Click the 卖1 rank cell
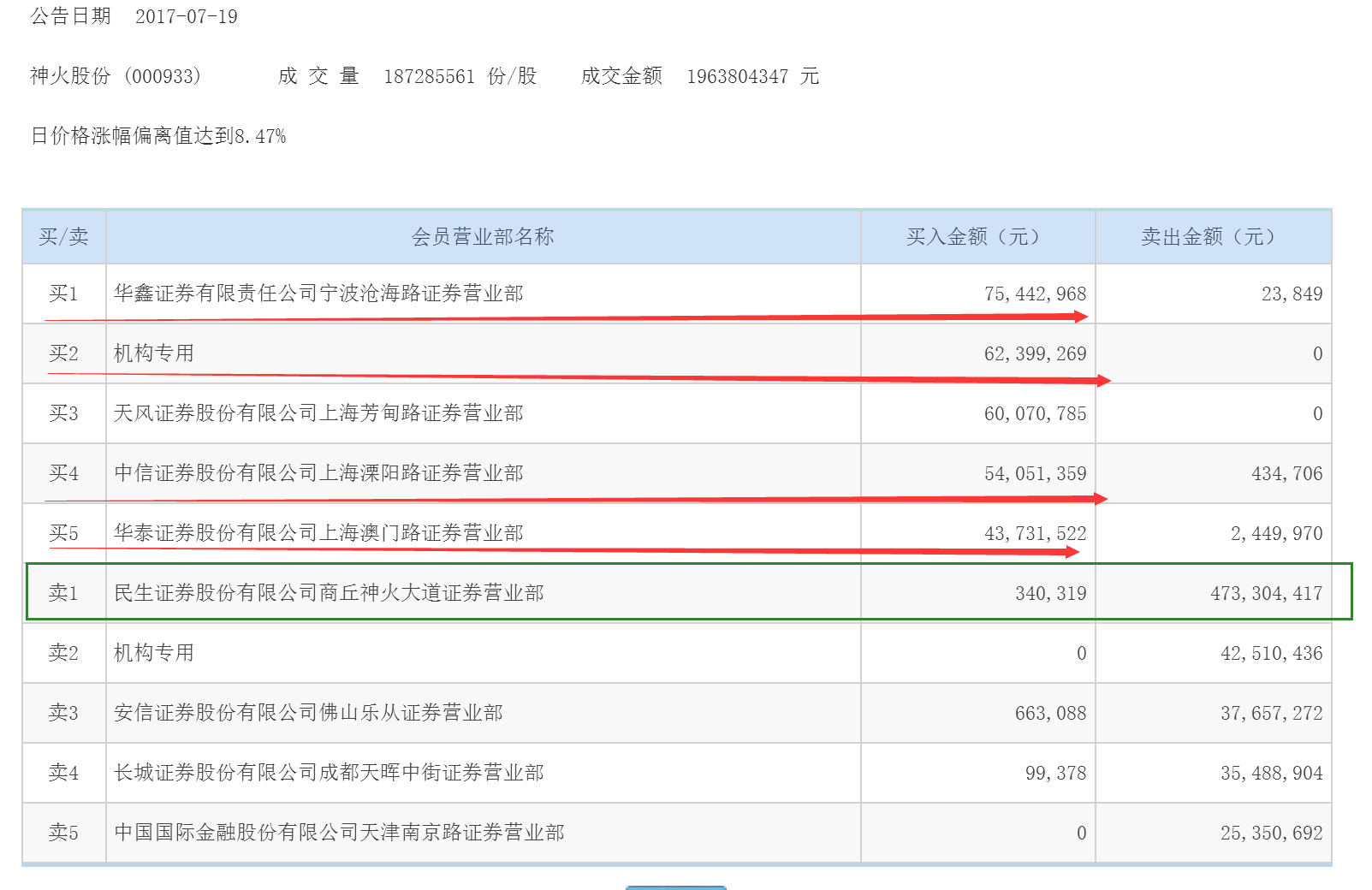The height and width of the screenshot is (890, 1372). (64, 593)
